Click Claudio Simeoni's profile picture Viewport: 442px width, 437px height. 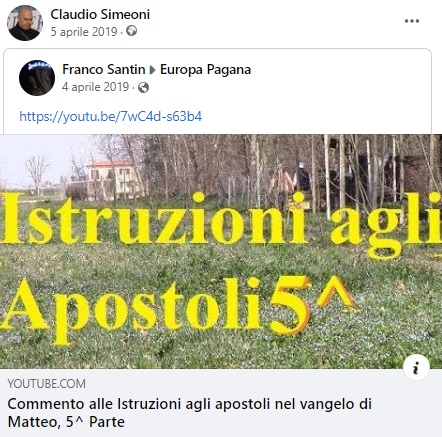point(25,23)
